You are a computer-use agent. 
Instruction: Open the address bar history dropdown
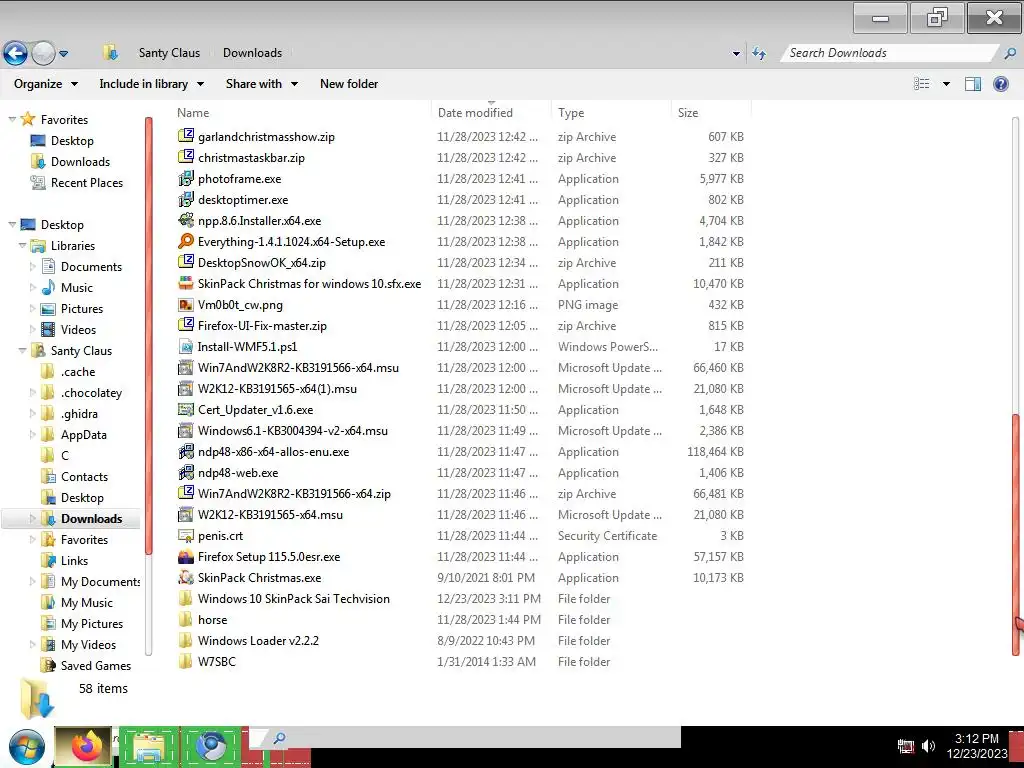(736, 54)
